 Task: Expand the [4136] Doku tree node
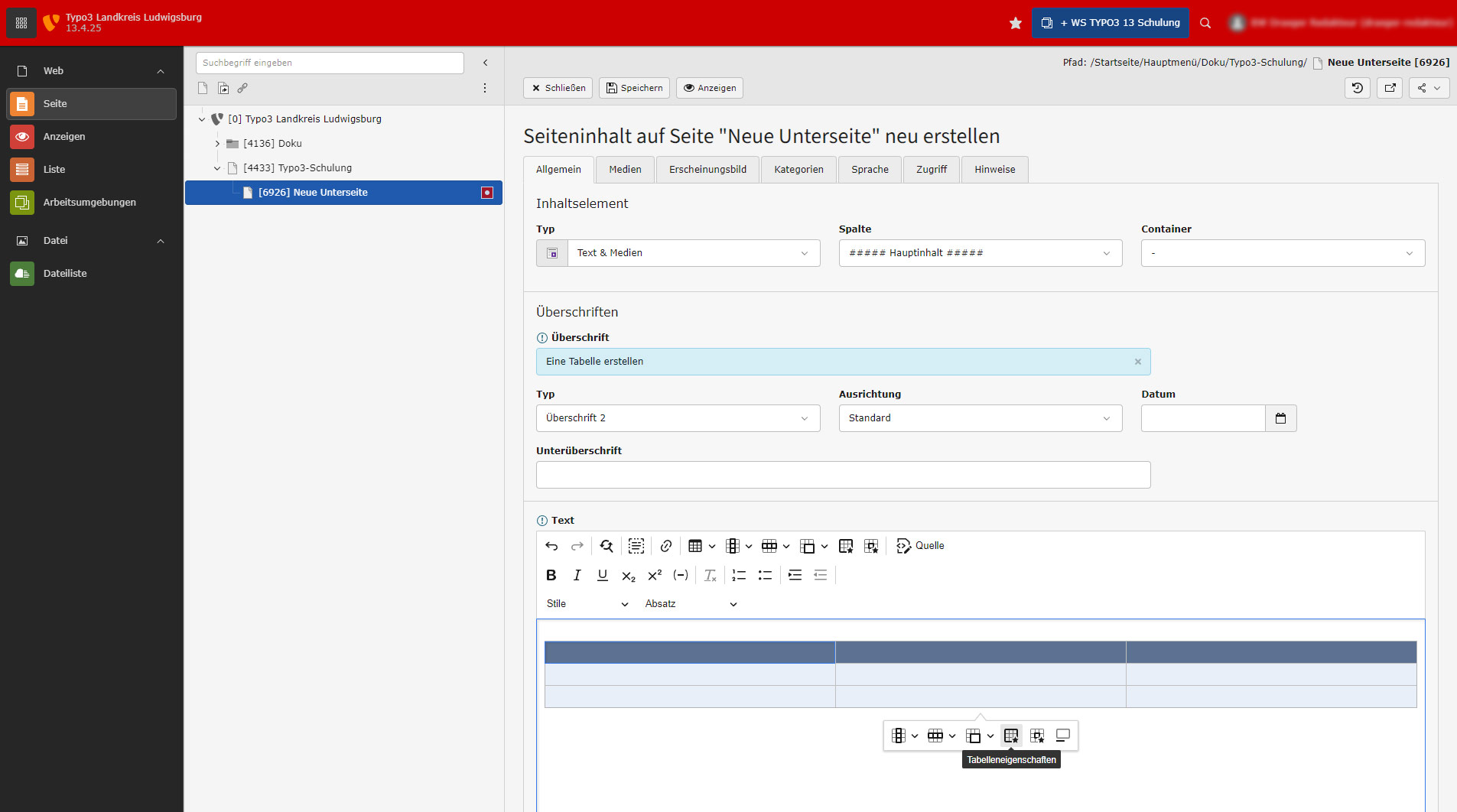tap(217, 144)
